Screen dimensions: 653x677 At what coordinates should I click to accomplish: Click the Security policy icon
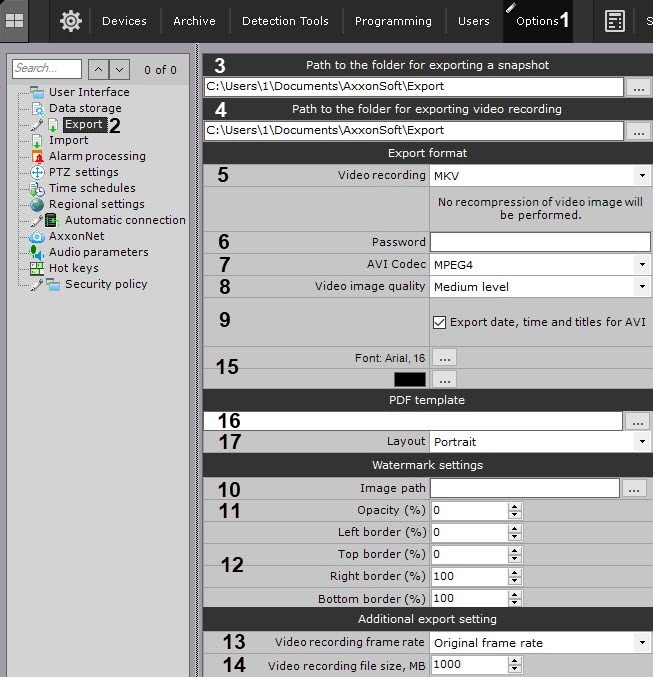(x=53, y=285)
